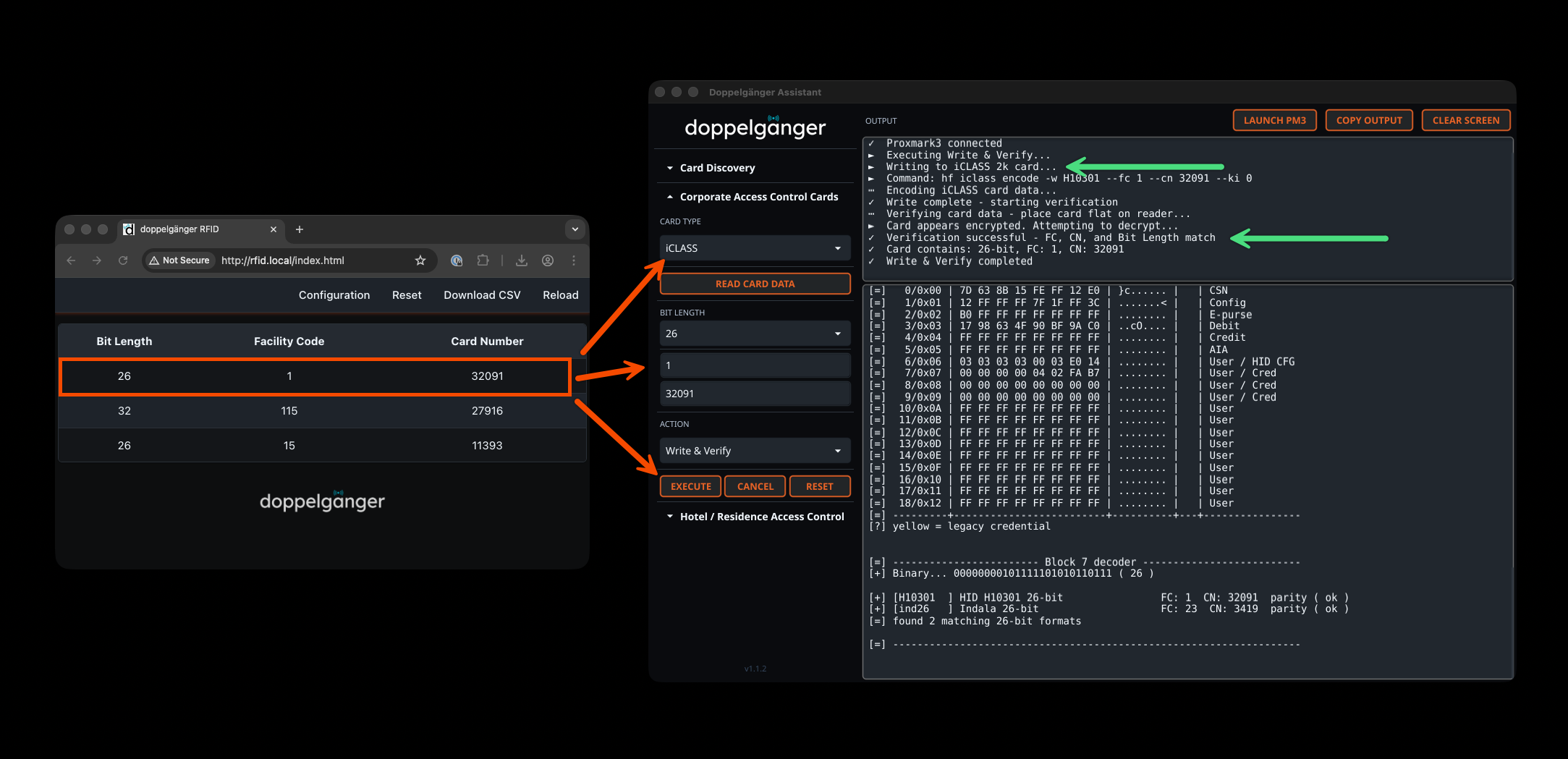Open the browser extensions puzzle icon
This screenshot has width=1568, height=759.
[483, 260]
